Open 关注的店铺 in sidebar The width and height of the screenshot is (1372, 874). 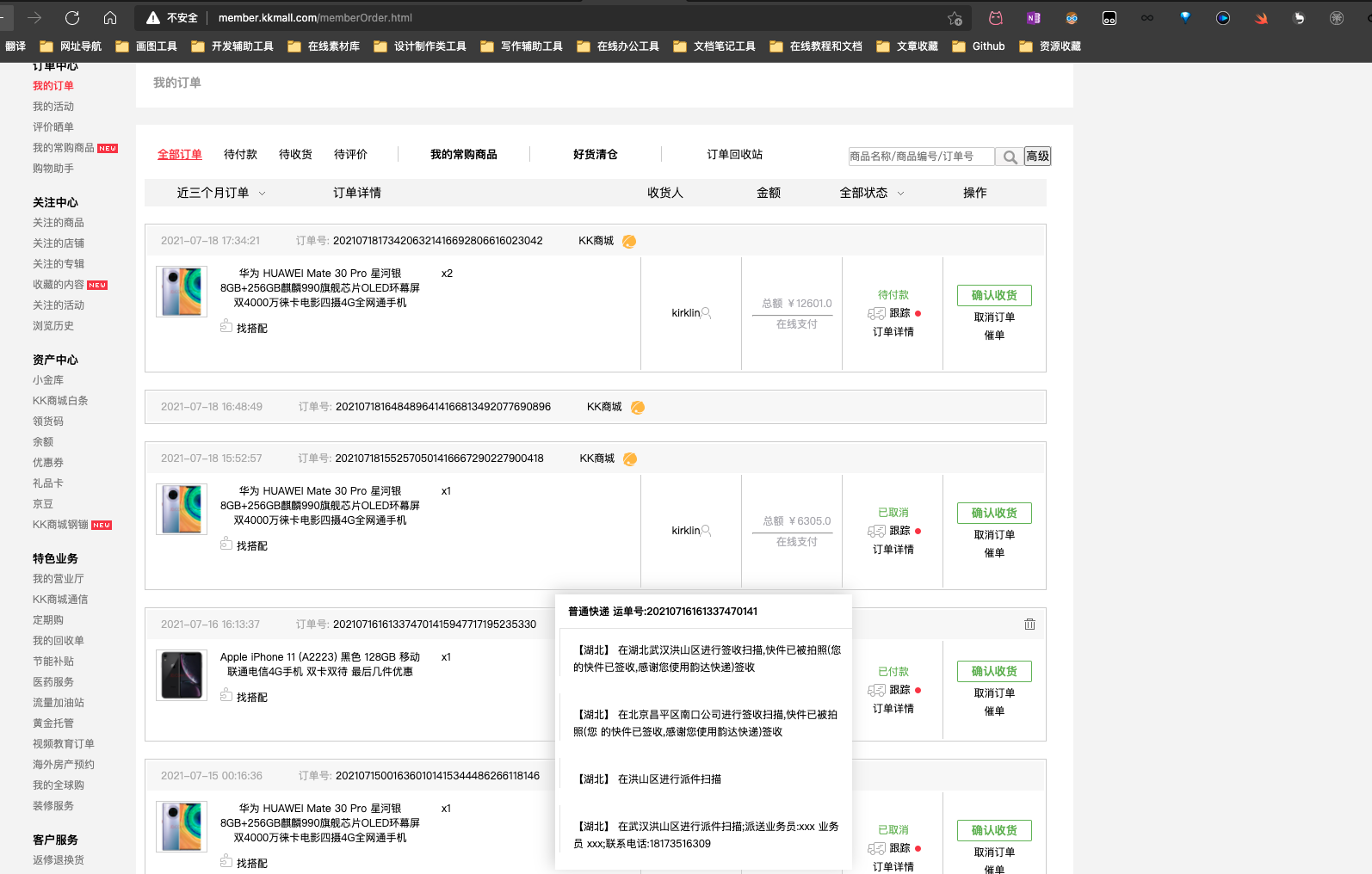[x=59, y=243]
